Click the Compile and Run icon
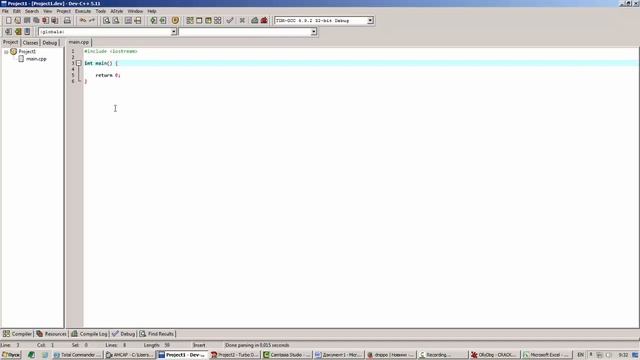Viewport: 640px width, 360px height. [209, 20]
